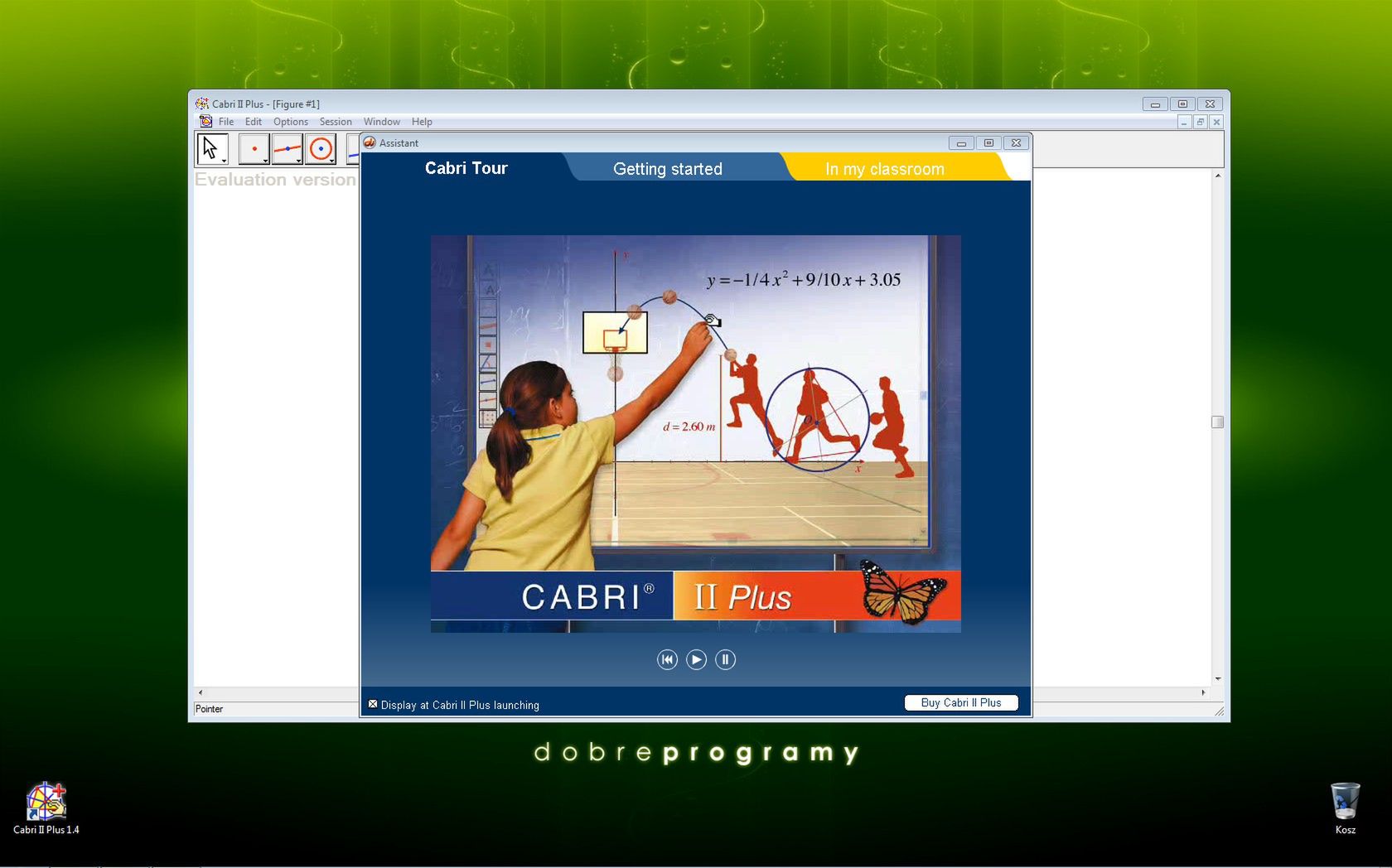Image resolution: width=1392 pixels, height=868 pixels.
Task: Select the Pointer tool in the toolbar
Action: [x=210, y=147]
